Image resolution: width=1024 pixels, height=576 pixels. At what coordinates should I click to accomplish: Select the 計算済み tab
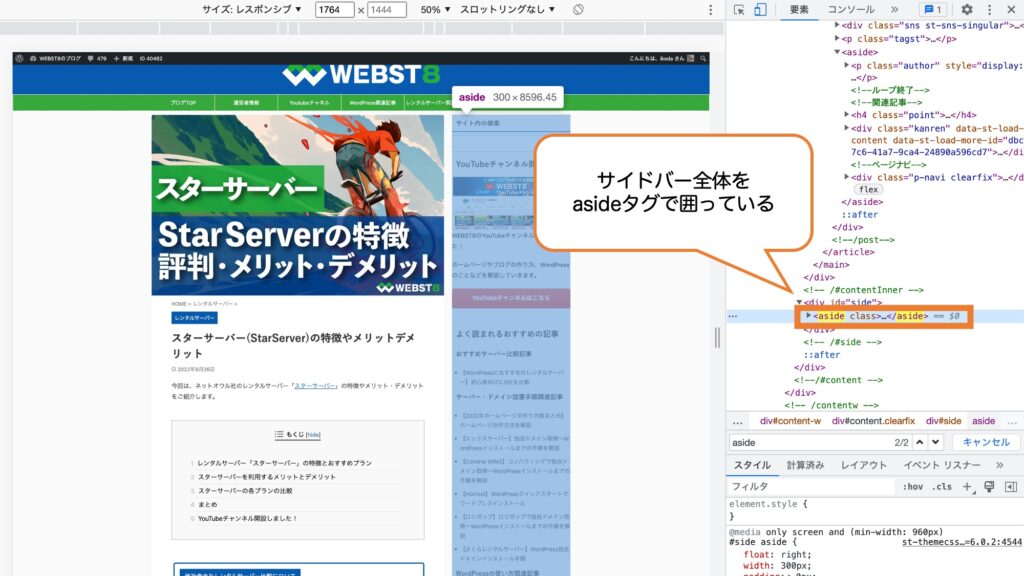tap(805, 465)
